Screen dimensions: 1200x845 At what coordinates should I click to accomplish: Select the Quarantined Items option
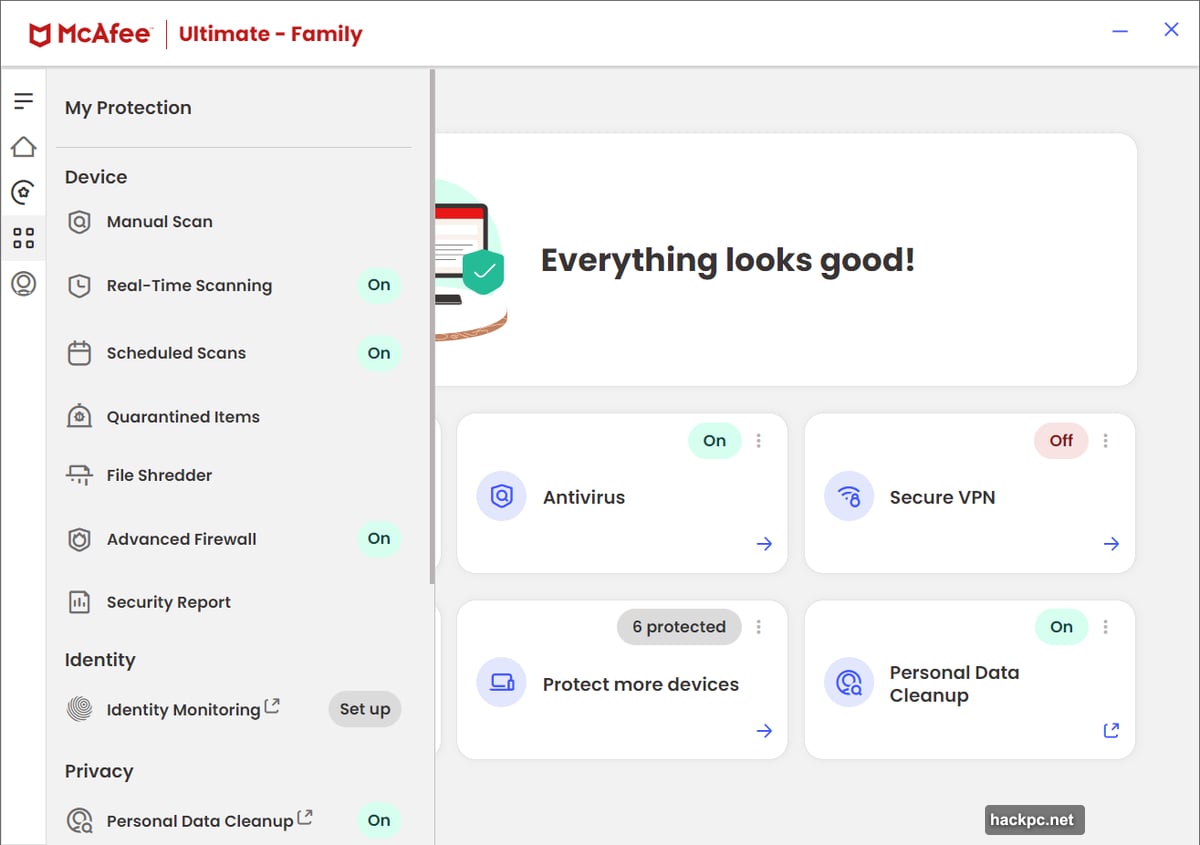(182, 416)
